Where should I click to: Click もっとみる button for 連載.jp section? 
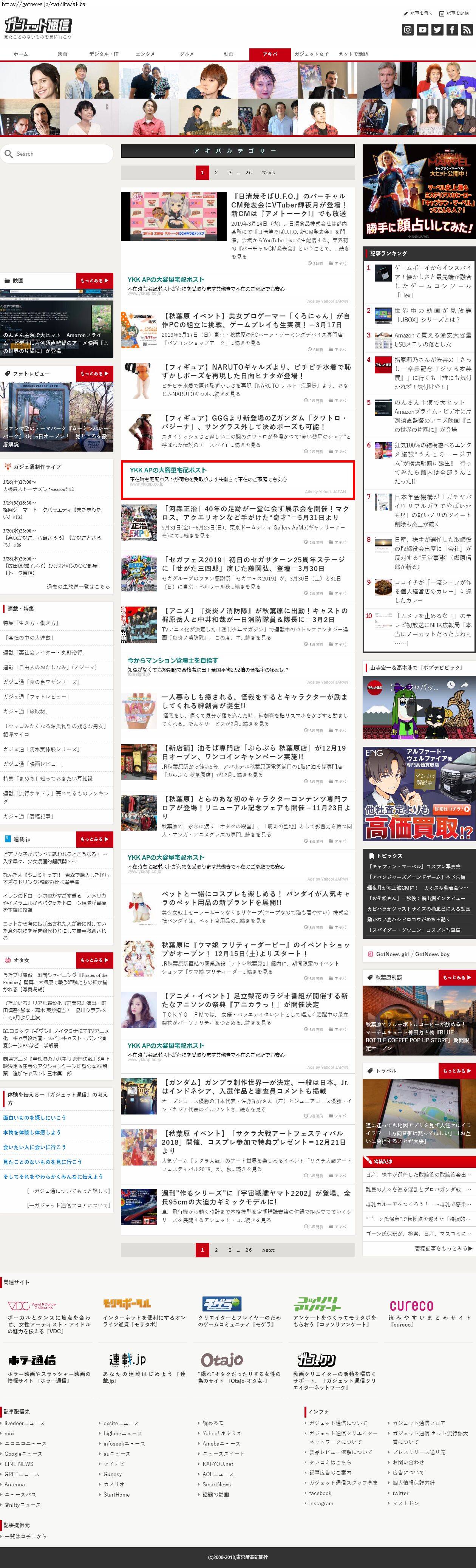(94, 839)
